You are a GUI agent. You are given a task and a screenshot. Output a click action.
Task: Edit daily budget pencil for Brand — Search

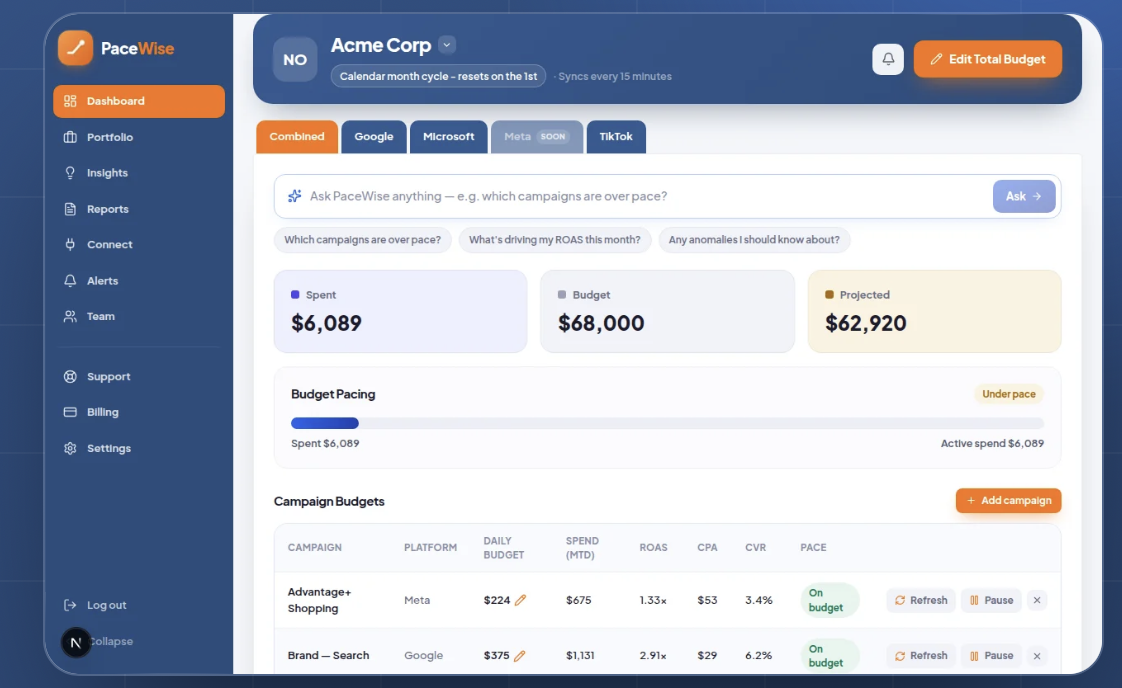click(519, 655)
